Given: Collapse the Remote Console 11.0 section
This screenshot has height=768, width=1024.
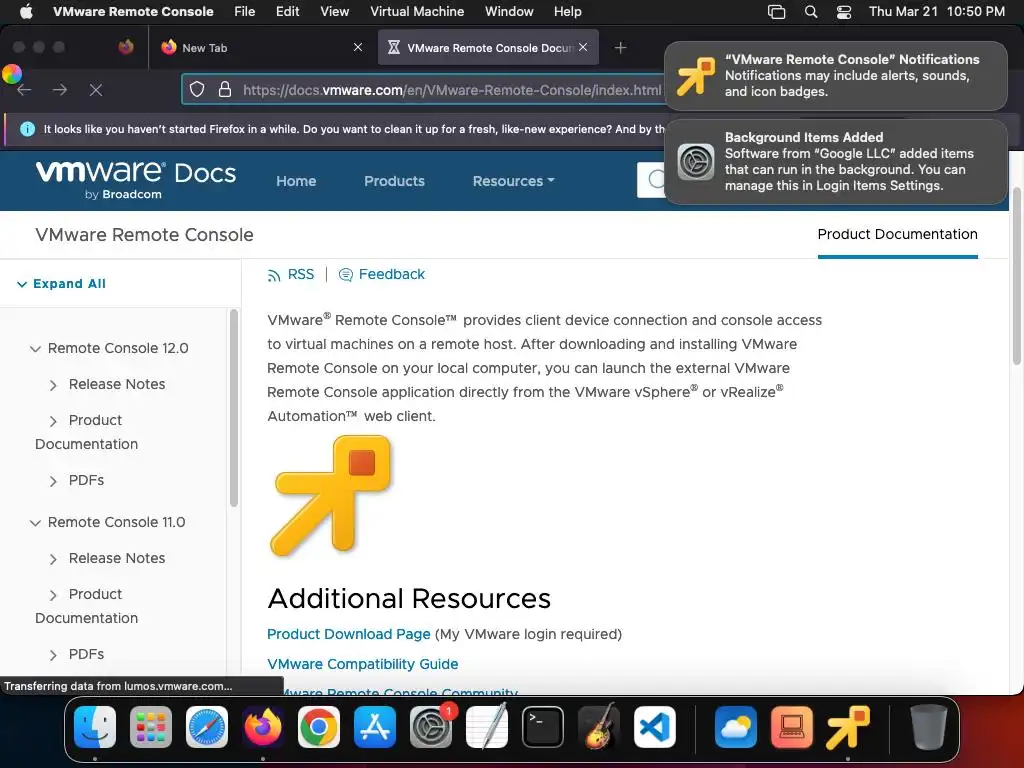Looking at the screenshot, I should click(x=35, y=522).
